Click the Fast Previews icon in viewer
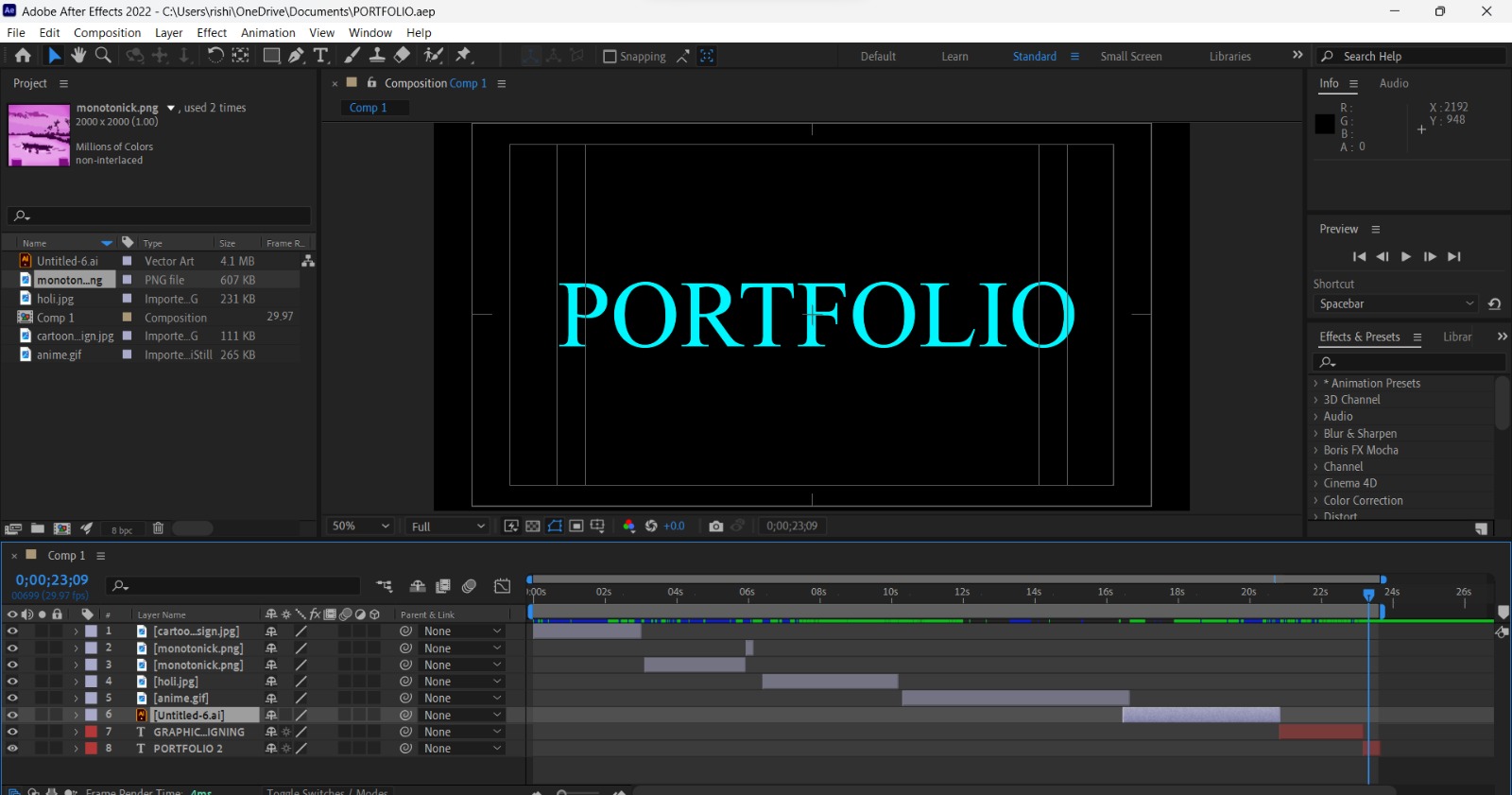 click(x=511, y=527)
